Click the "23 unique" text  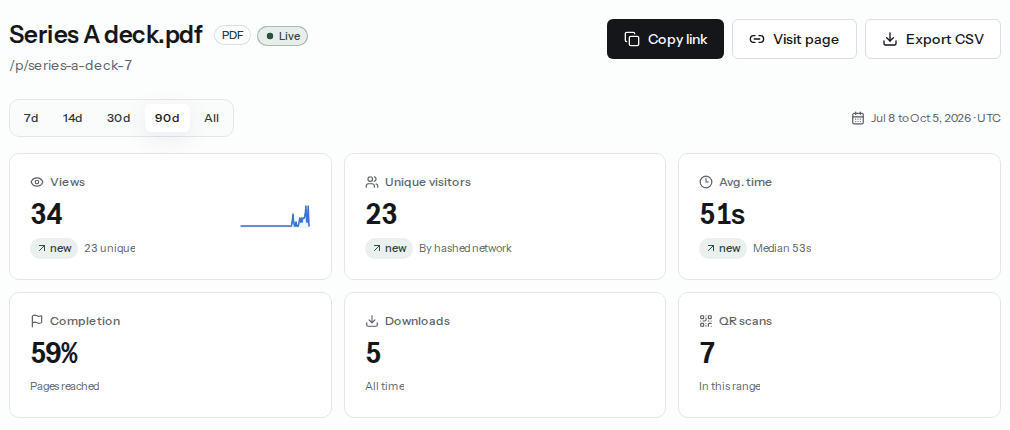click(x=110, y=248)
